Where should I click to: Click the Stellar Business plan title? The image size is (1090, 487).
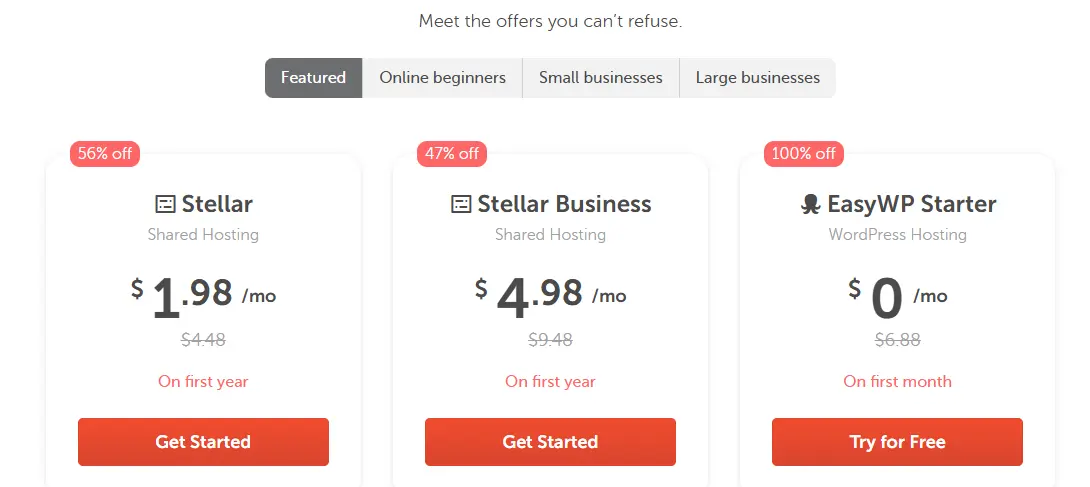coord(564,204)
